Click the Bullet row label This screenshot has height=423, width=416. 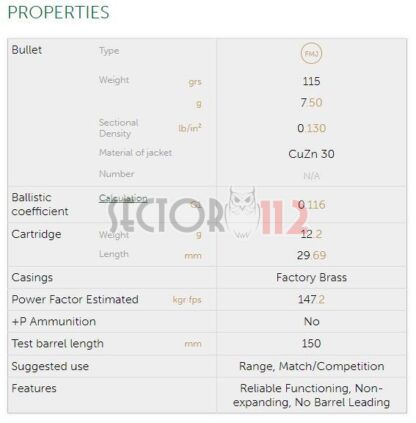tap(27, 50)
